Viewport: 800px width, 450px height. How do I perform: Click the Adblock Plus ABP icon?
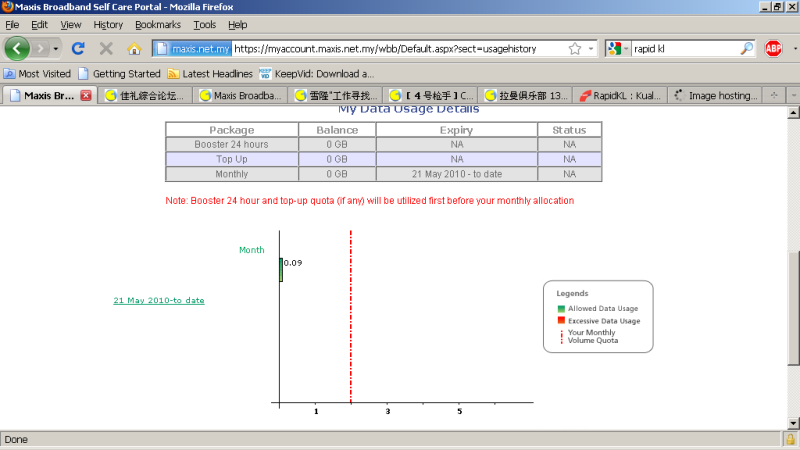pyautogui.click(x=773, y=48)
